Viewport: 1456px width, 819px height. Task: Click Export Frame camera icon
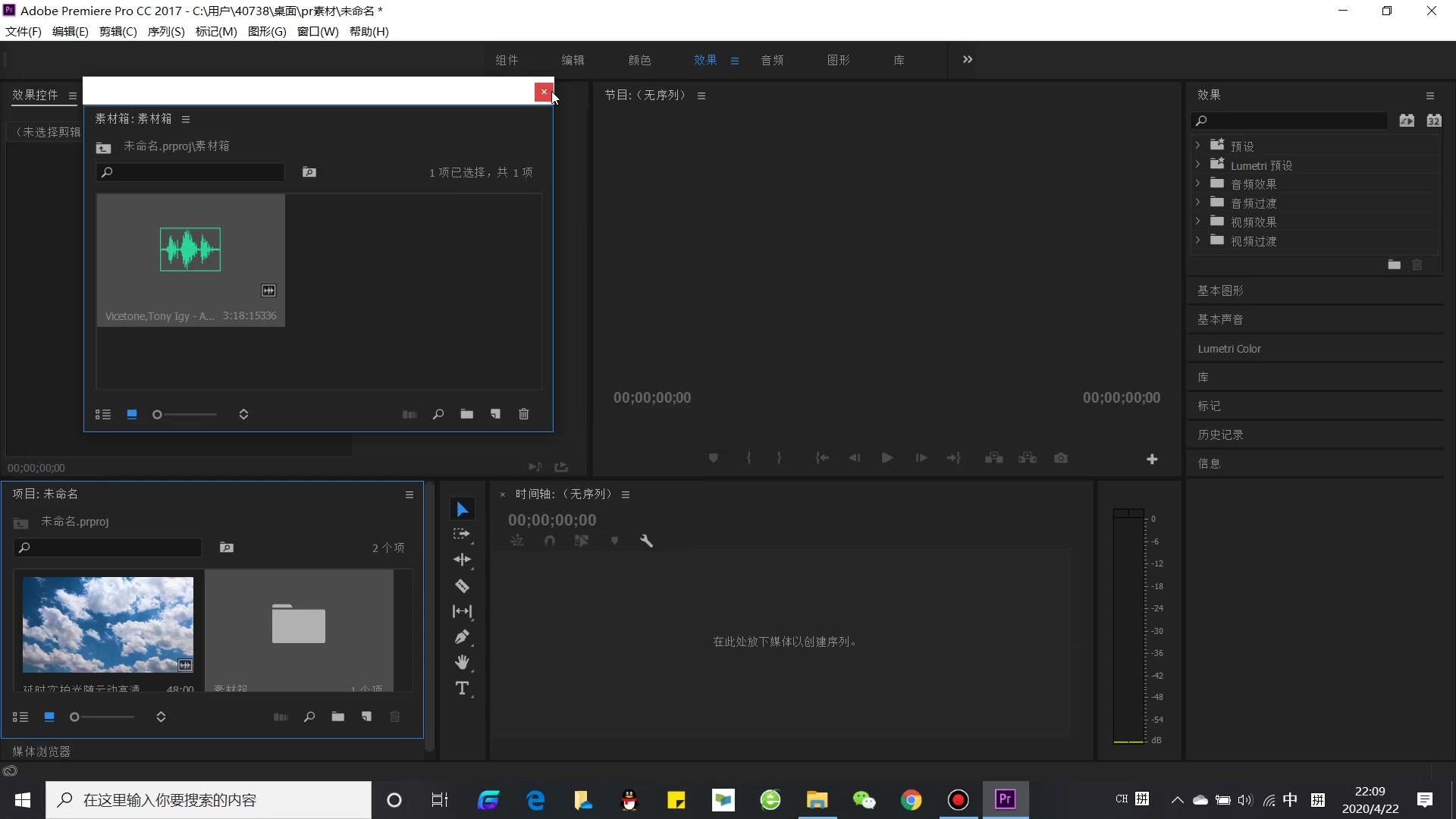[1061, 458]
